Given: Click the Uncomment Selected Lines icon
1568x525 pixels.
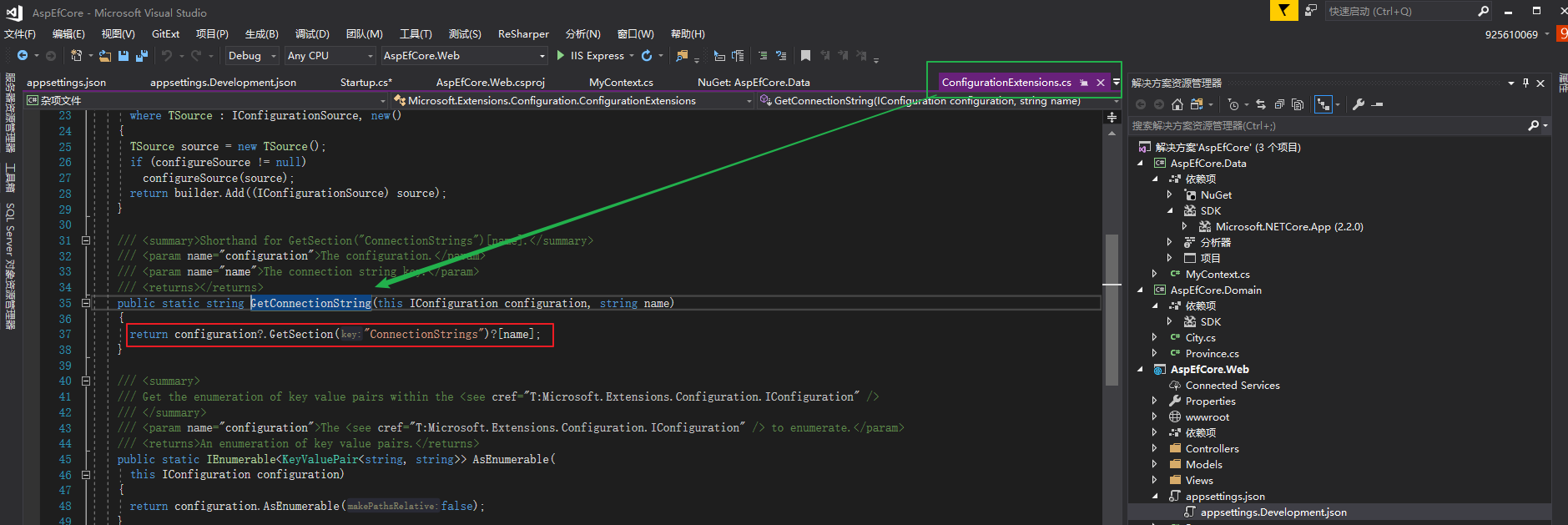Looking at the screenshot, I should pyautogui.click(x=781, y=56).
